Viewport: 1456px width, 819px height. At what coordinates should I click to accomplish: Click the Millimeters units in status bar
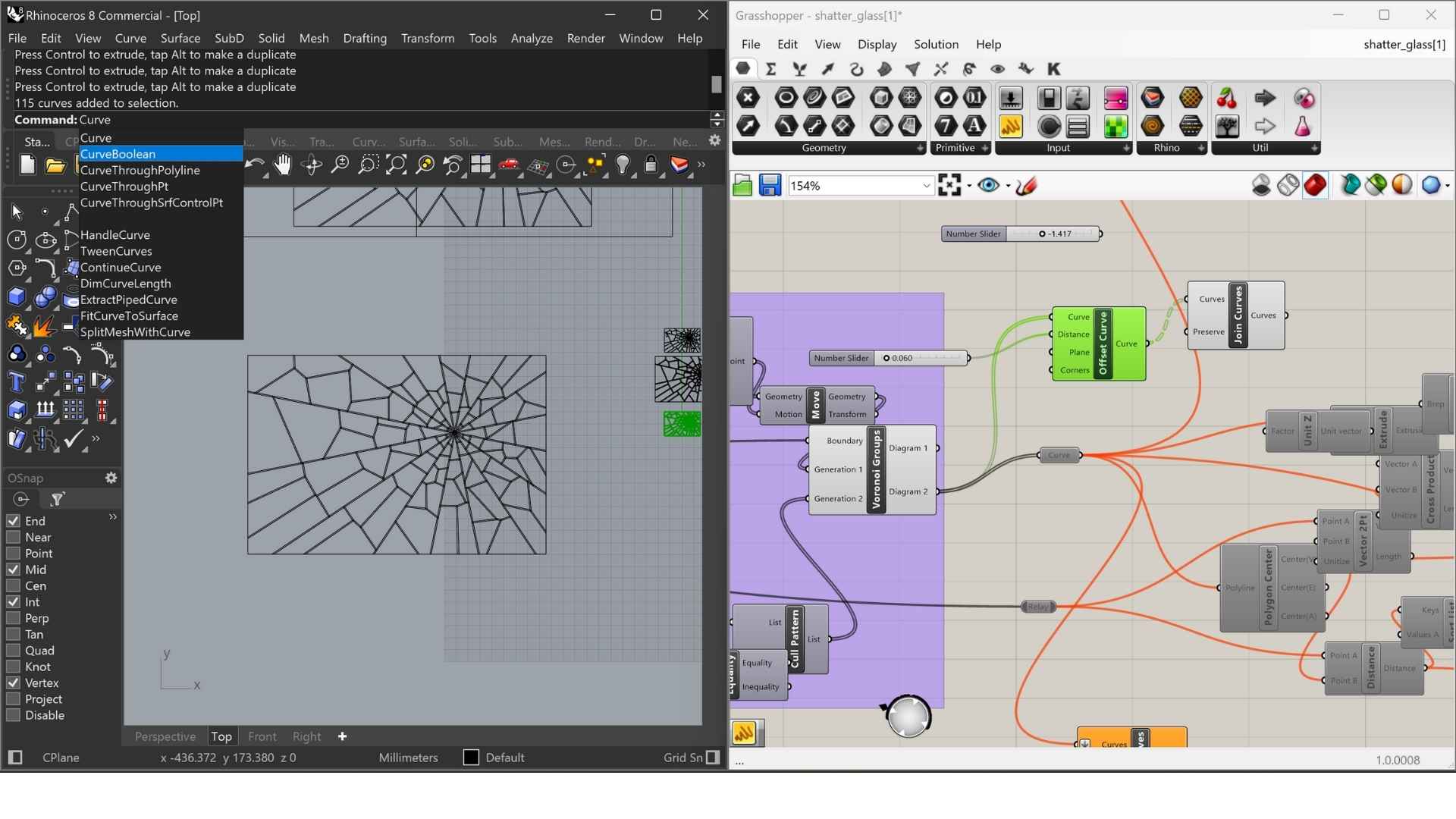tap(408, 758)
